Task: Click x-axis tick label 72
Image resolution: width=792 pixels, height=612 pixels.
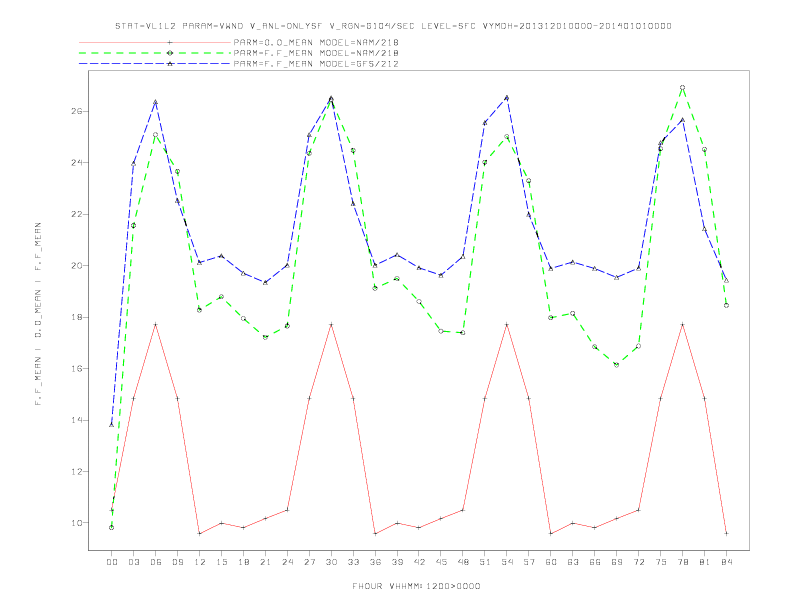Action: [x=638, y=562]
